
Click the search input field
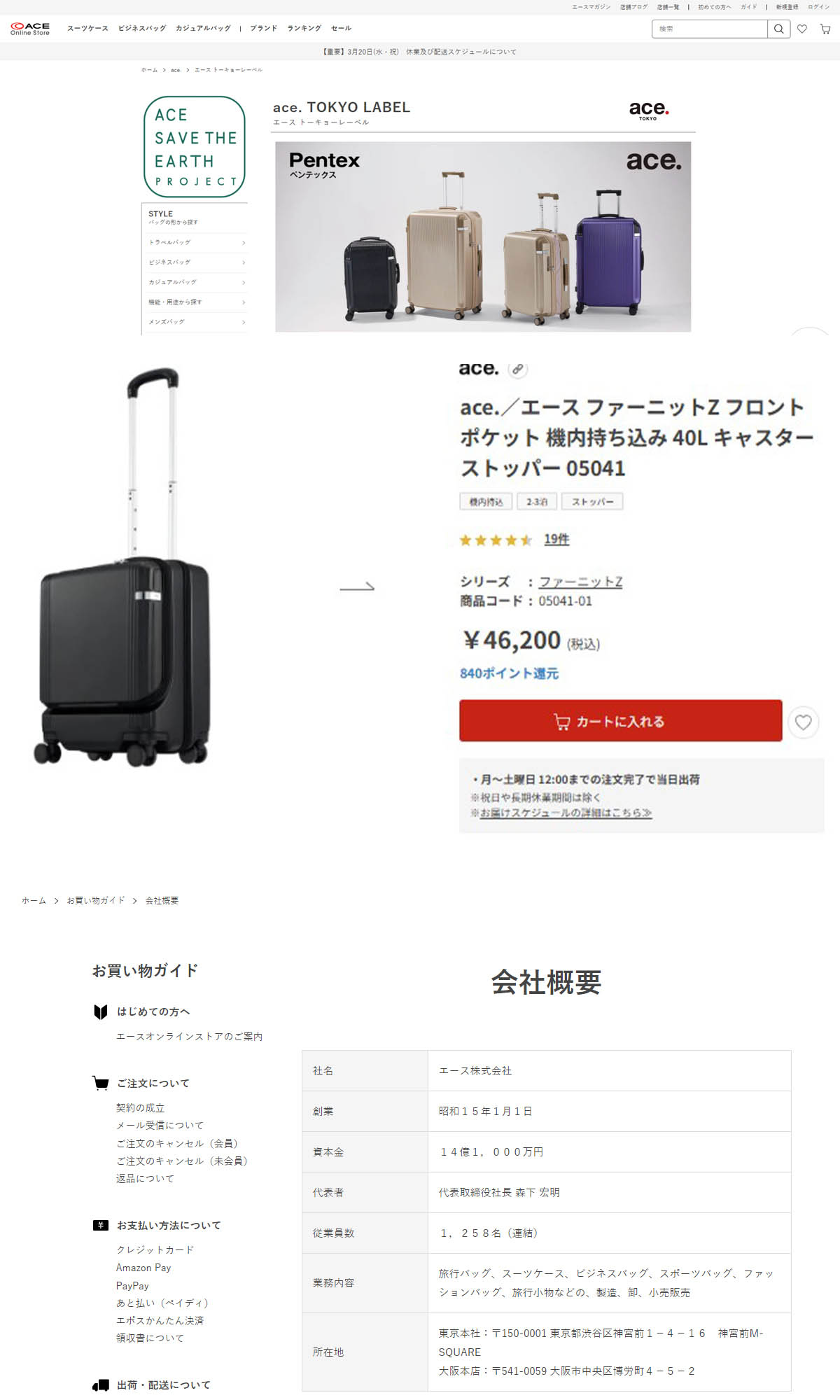click(710, 29)
